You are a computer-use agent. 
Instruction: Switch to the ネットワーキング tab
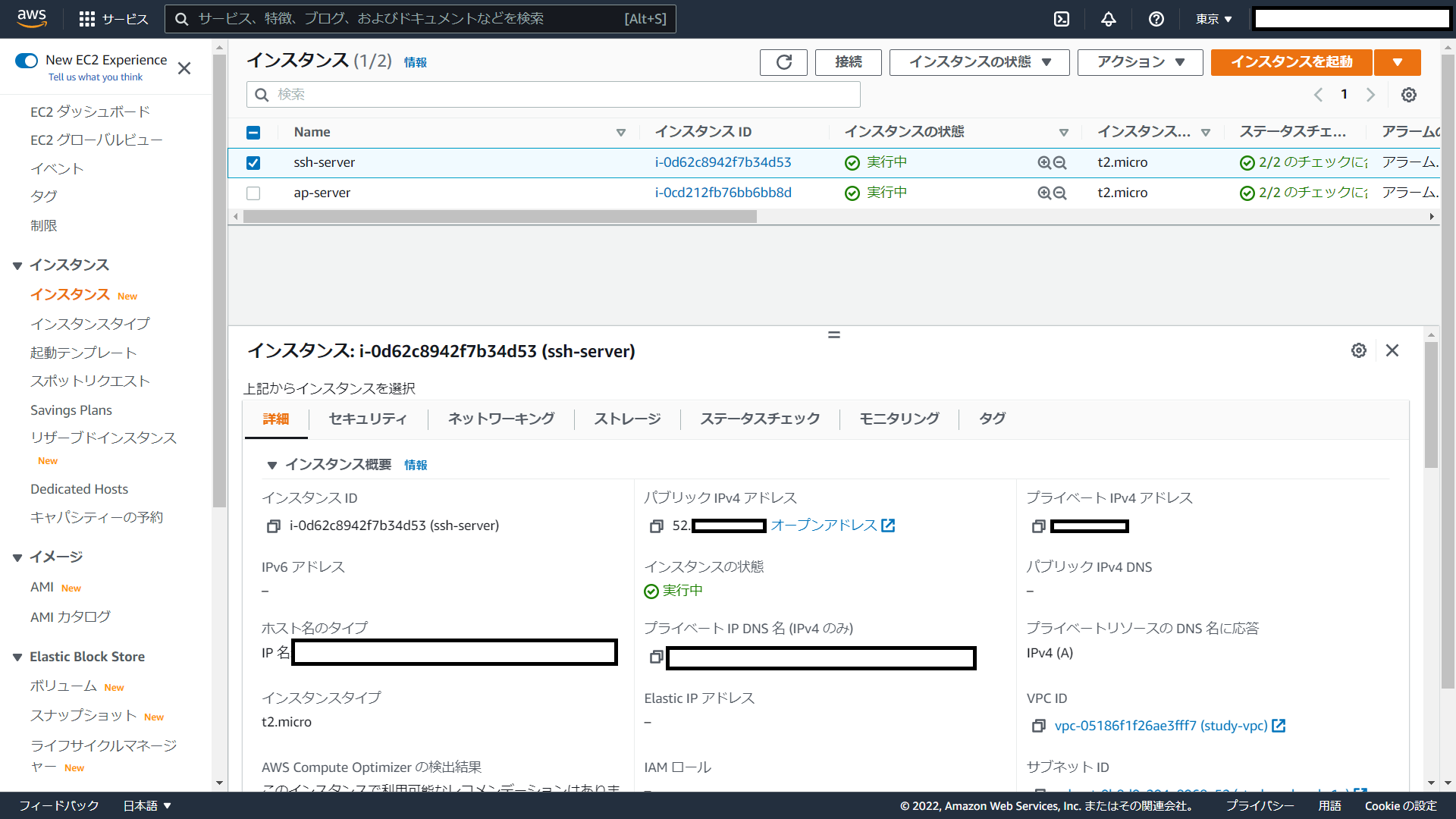[x=500, y=419]
